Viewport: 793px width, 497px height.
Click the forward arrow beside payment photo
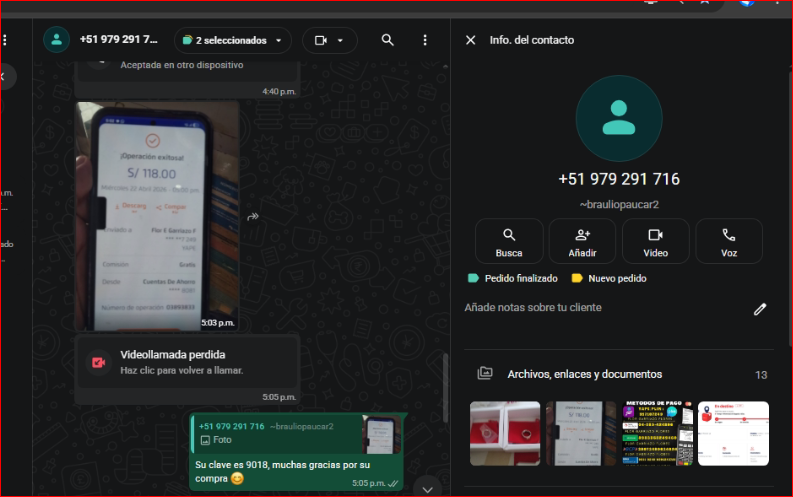coord(254,216)
